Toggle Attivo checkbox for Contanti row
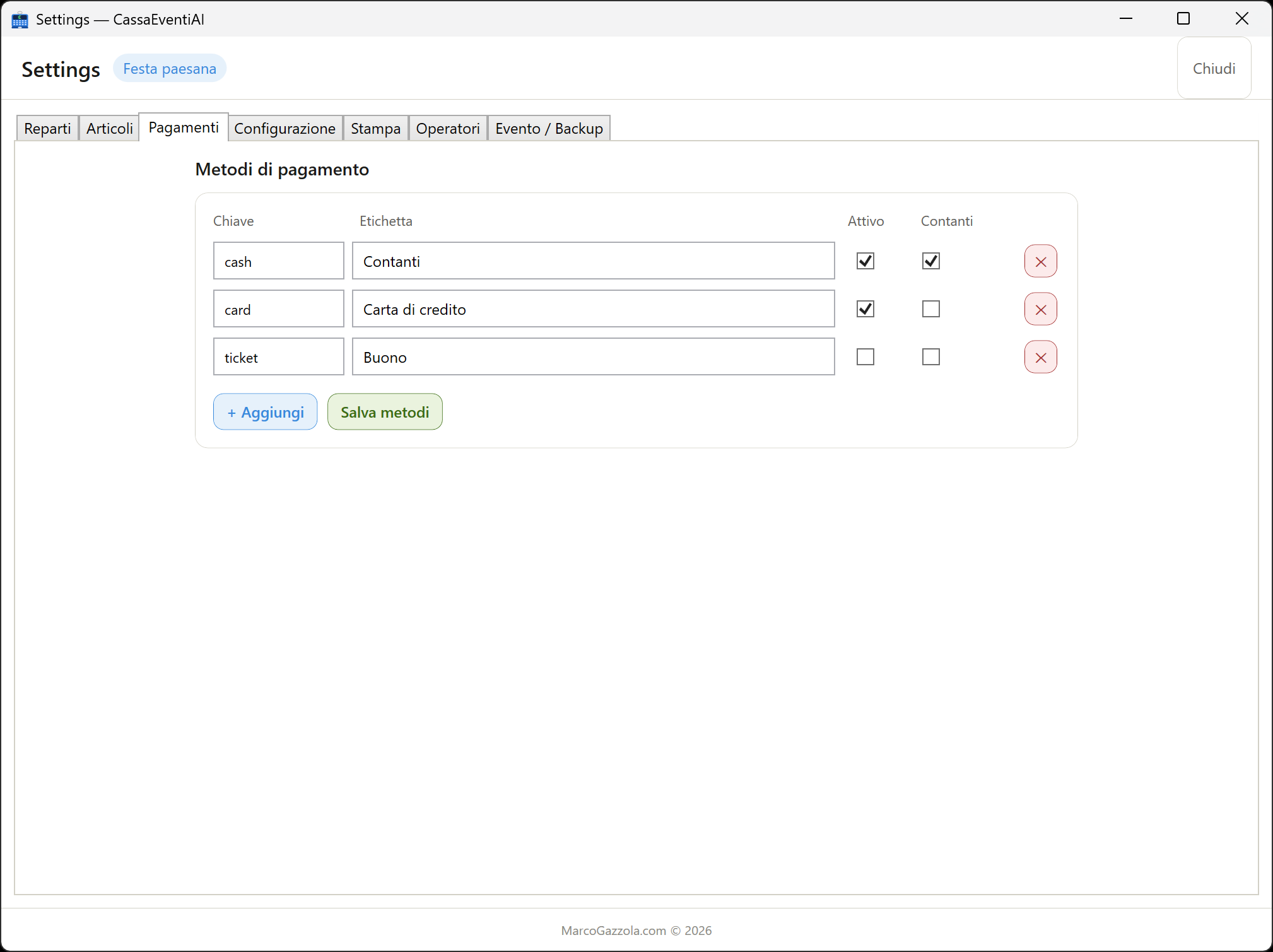 point(865,261)
